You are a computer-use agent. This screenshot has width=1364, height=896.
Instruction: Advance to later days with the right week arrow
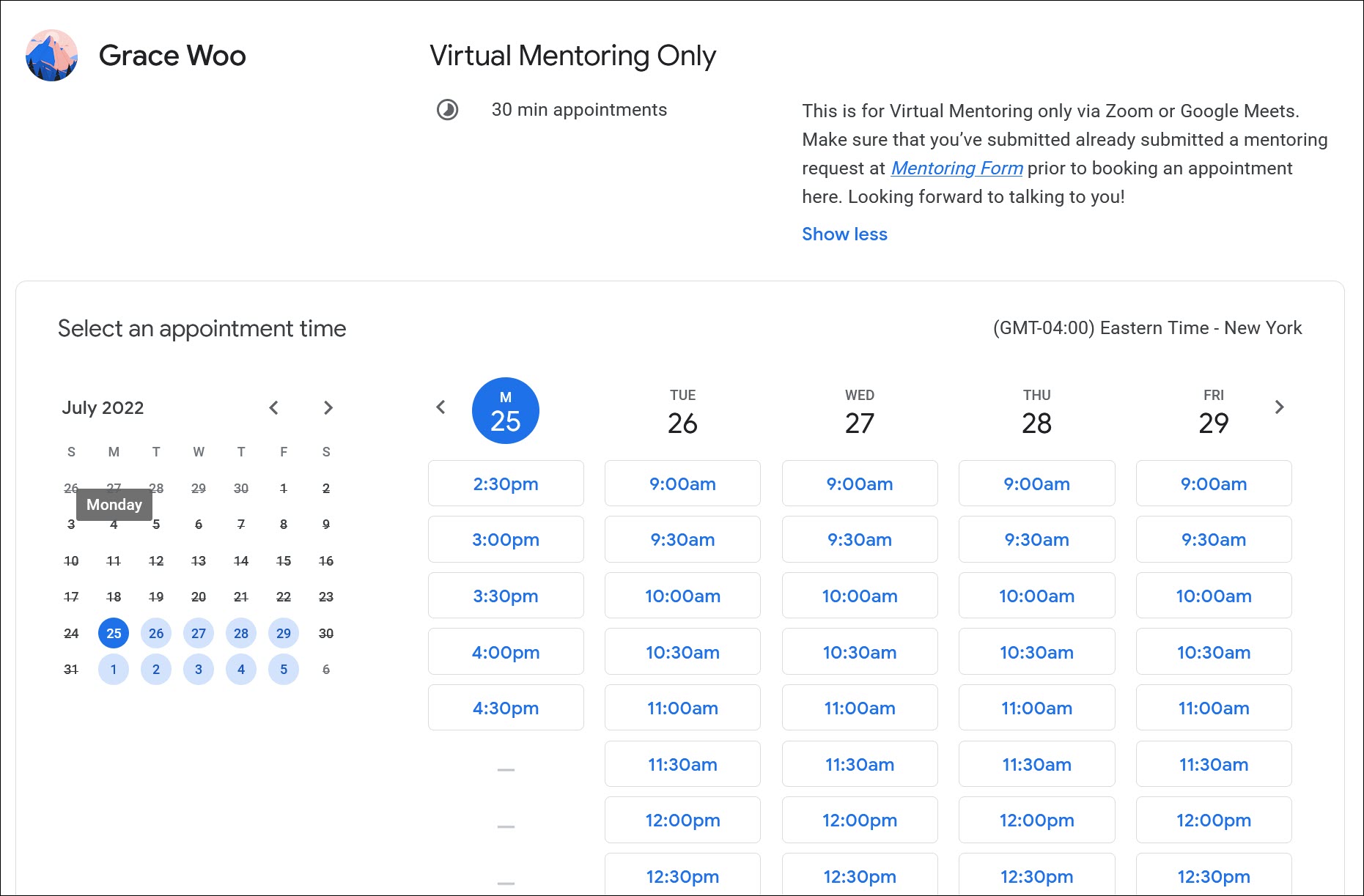coord(1279,407)
